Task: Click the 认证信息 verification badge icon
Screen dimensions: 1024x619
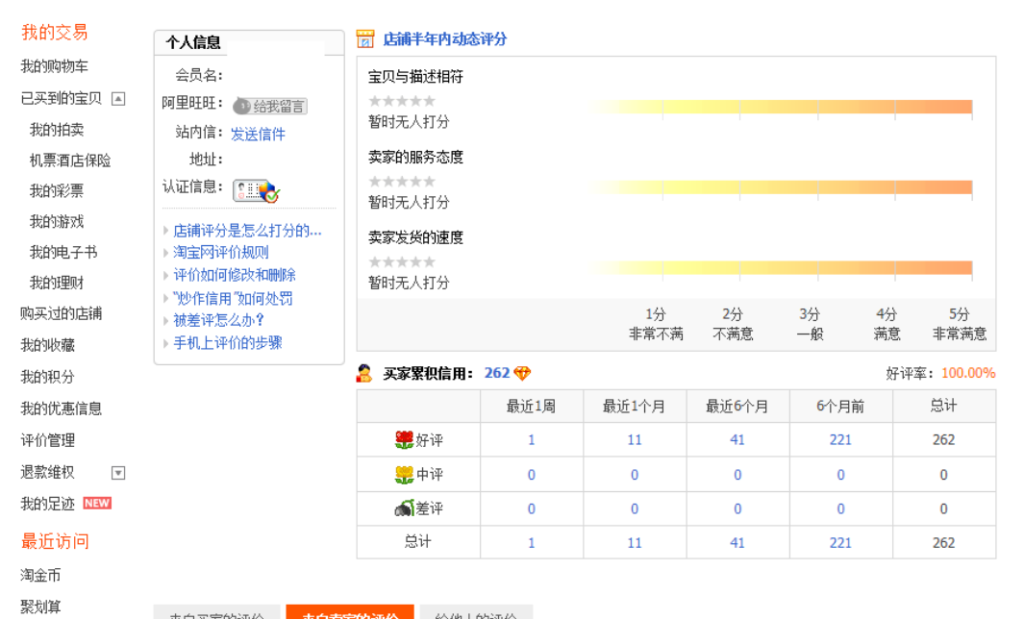Action: click(256, 190)
